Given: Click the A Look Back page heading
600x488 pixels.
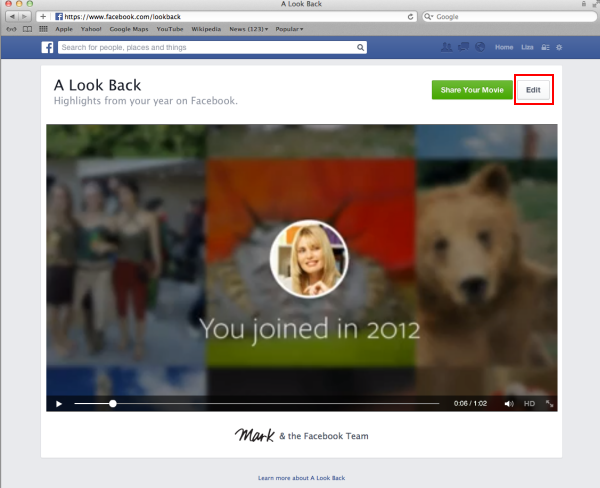Looking at the screenshot, I should (x=98, y=85).
